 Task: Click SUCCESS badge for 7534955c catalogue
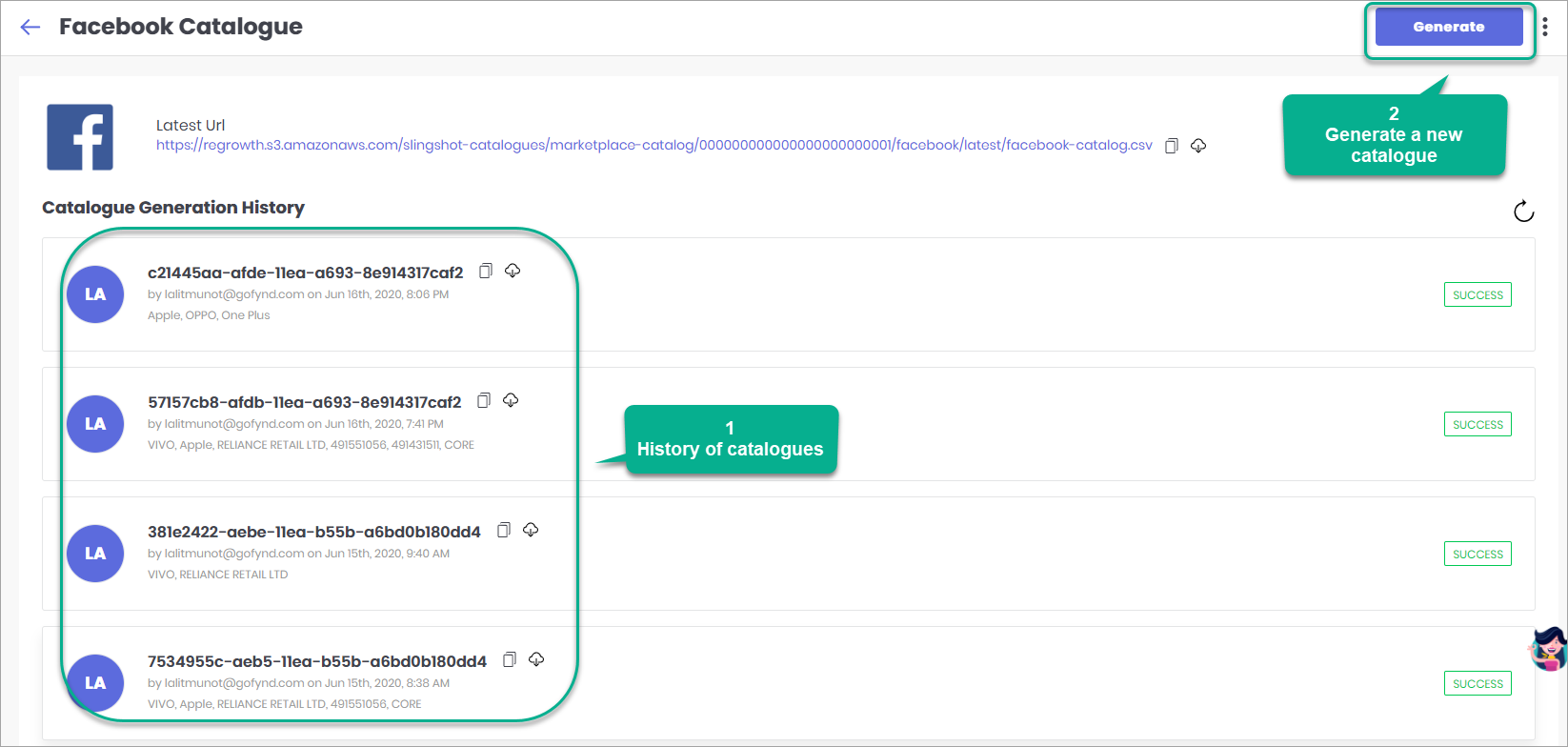tap(1478, 684)
